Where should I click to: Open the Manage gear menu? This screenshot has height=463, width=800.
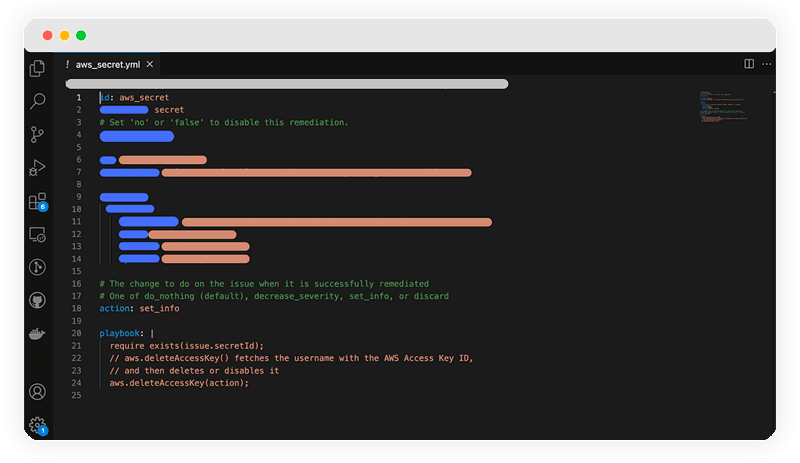pyautogui.click(x=37, y=425)
